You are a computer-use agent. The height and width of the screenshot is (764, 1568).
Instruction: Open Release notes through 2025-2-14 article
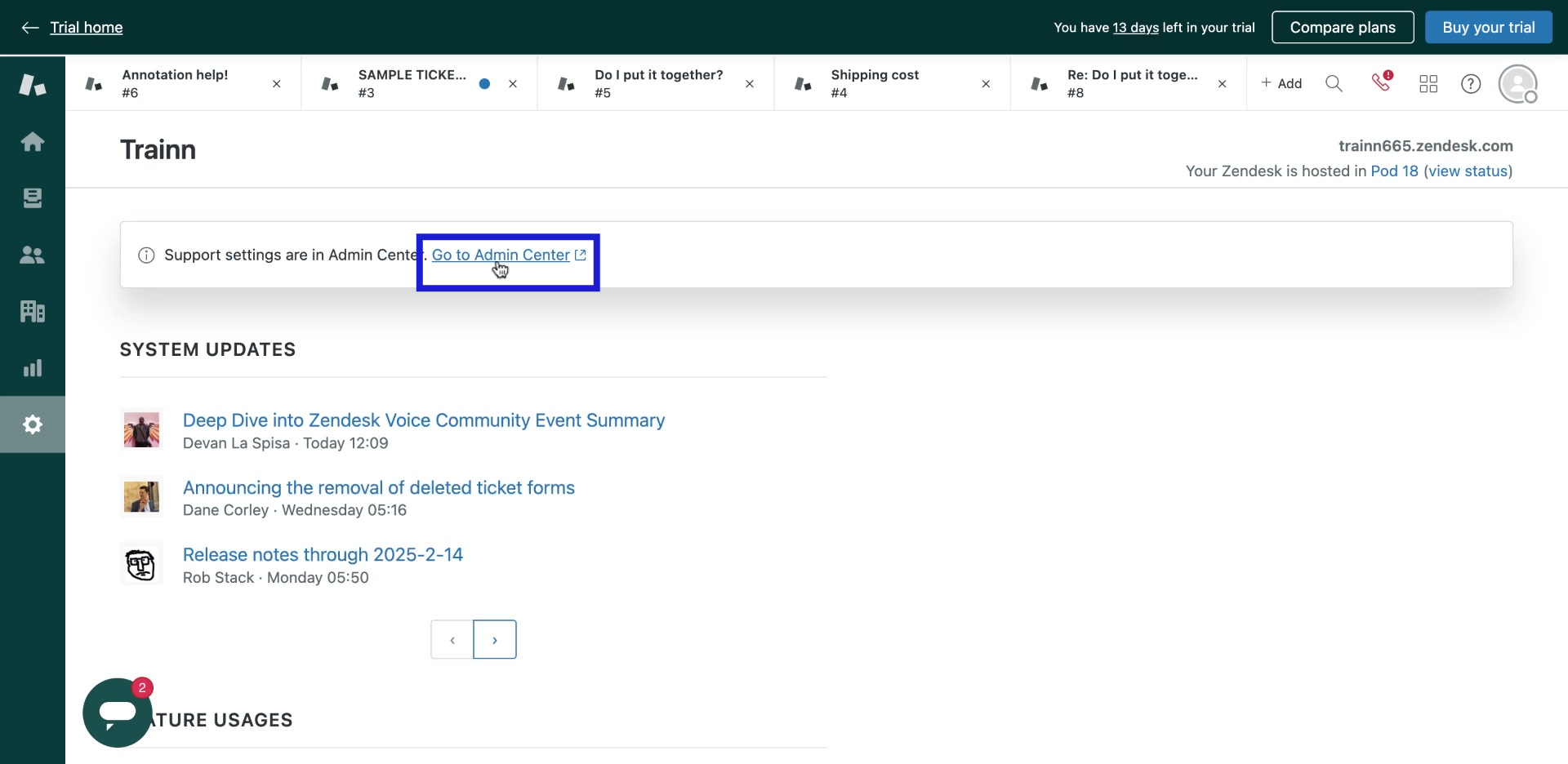pyautogui.click(x=323, y=555)
